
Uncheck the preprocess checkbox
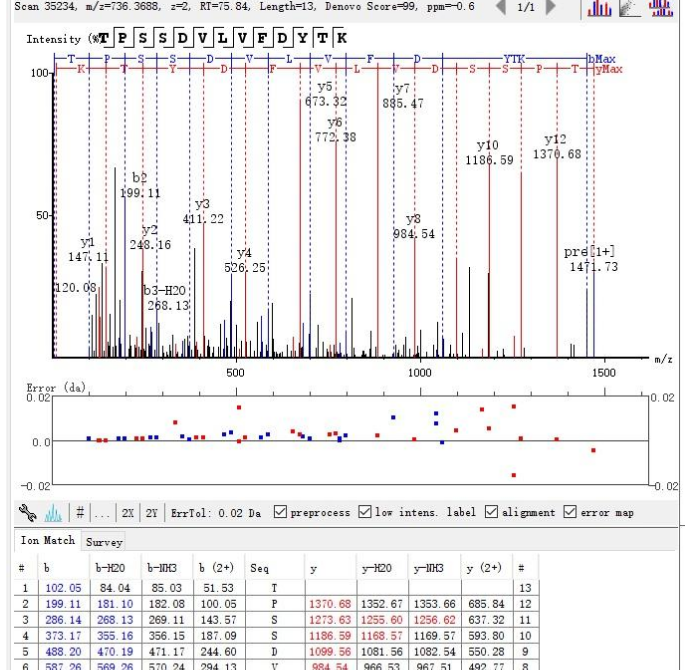coord(280,512)
